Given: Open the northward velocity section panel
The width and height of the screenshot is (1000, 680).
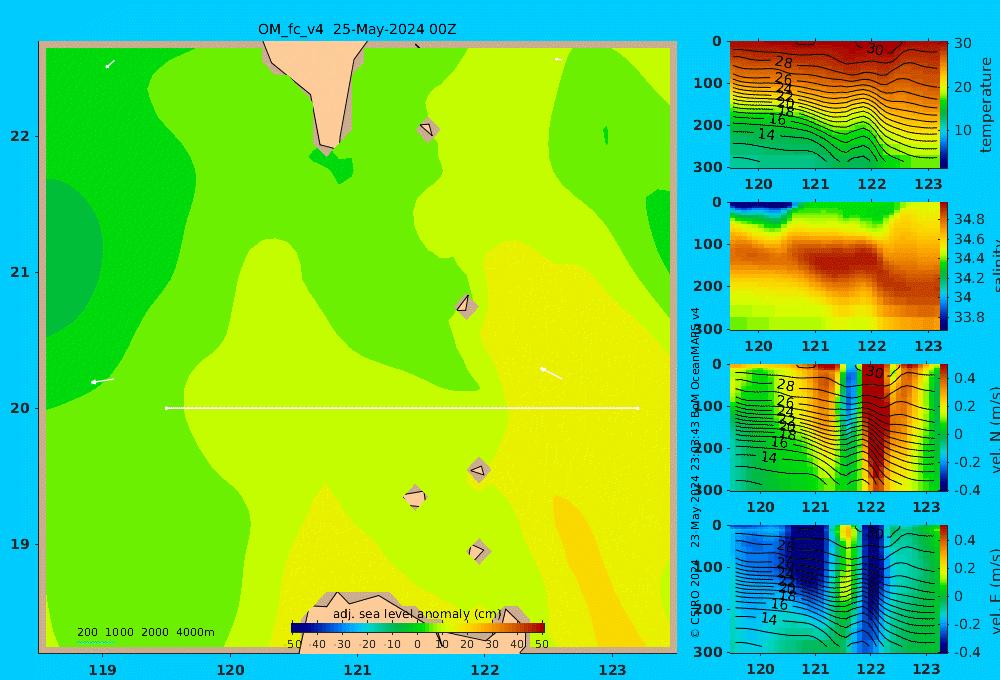Looking at the screenshot, I should pos(834,427).
